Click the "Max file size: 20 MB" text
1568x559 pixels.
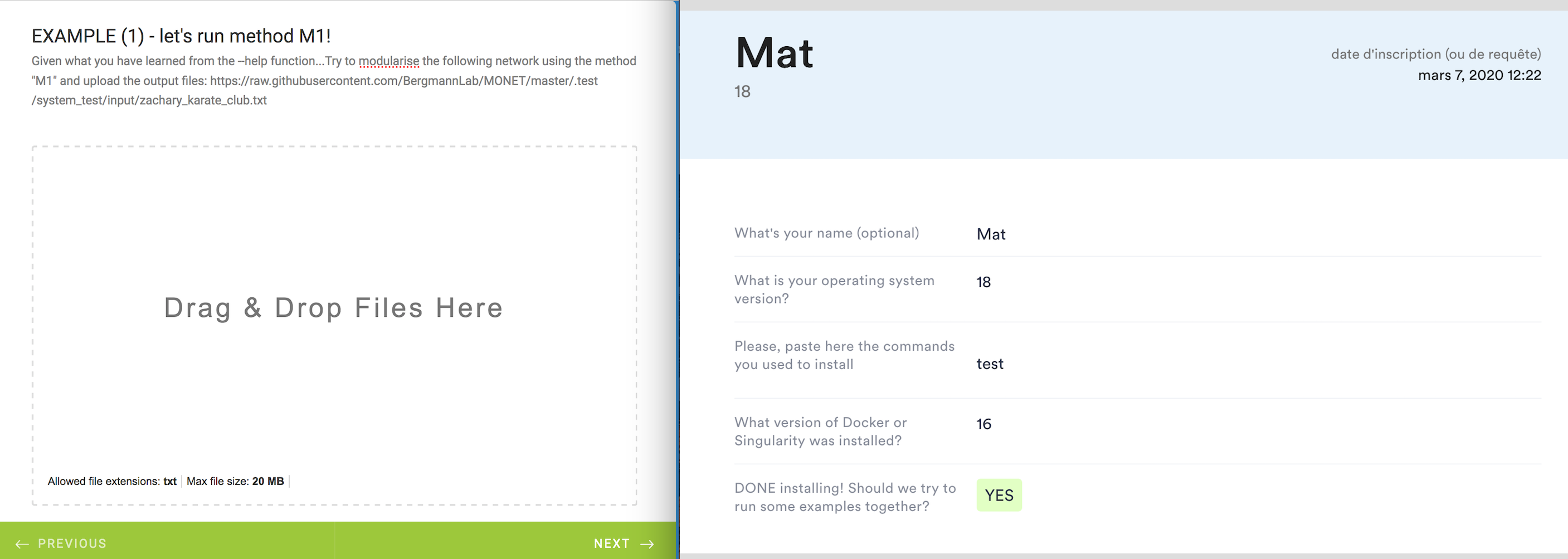point(235,481)
